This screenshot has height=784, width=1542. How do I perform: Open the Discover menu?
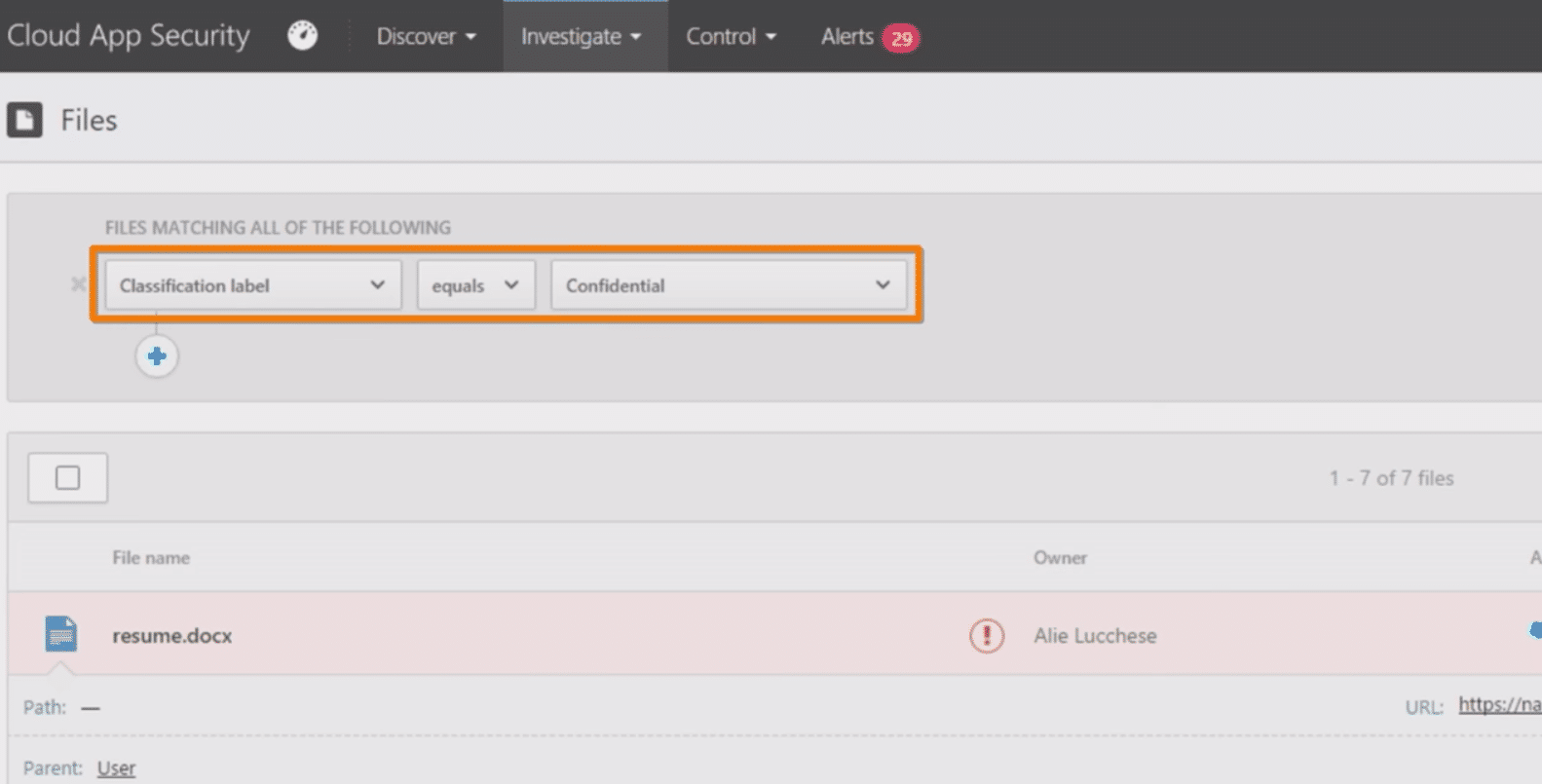(426, 36)
